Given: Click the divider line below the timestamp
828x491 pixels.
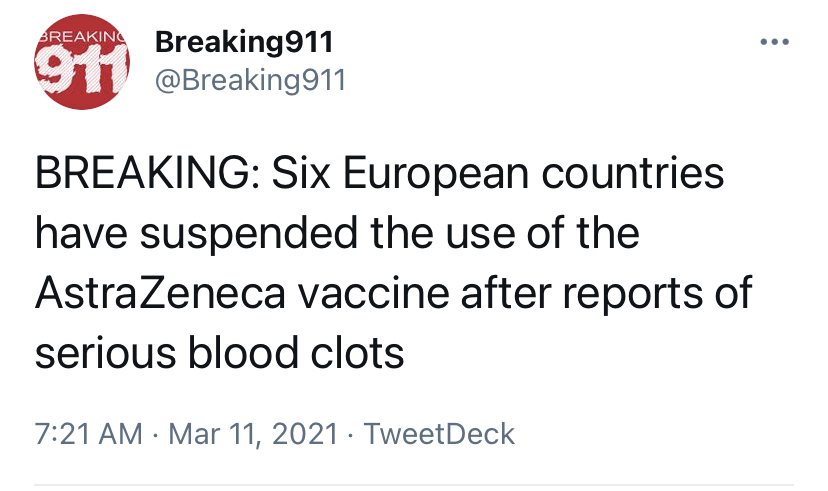Looking at the screenshot, I should [414, 484].
